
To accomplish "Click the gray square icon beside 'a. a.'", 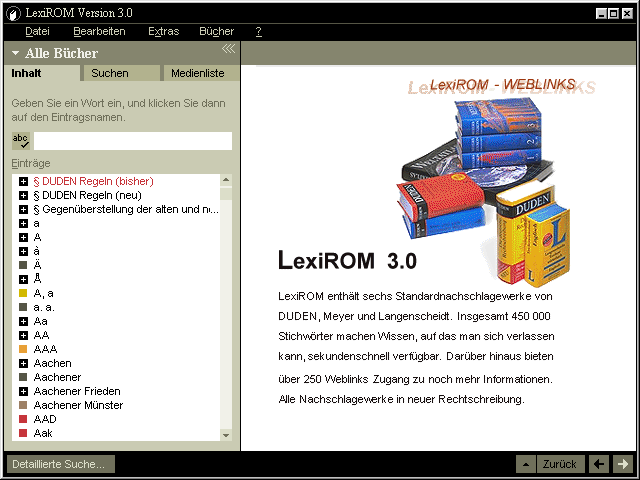I will [23, 307].
